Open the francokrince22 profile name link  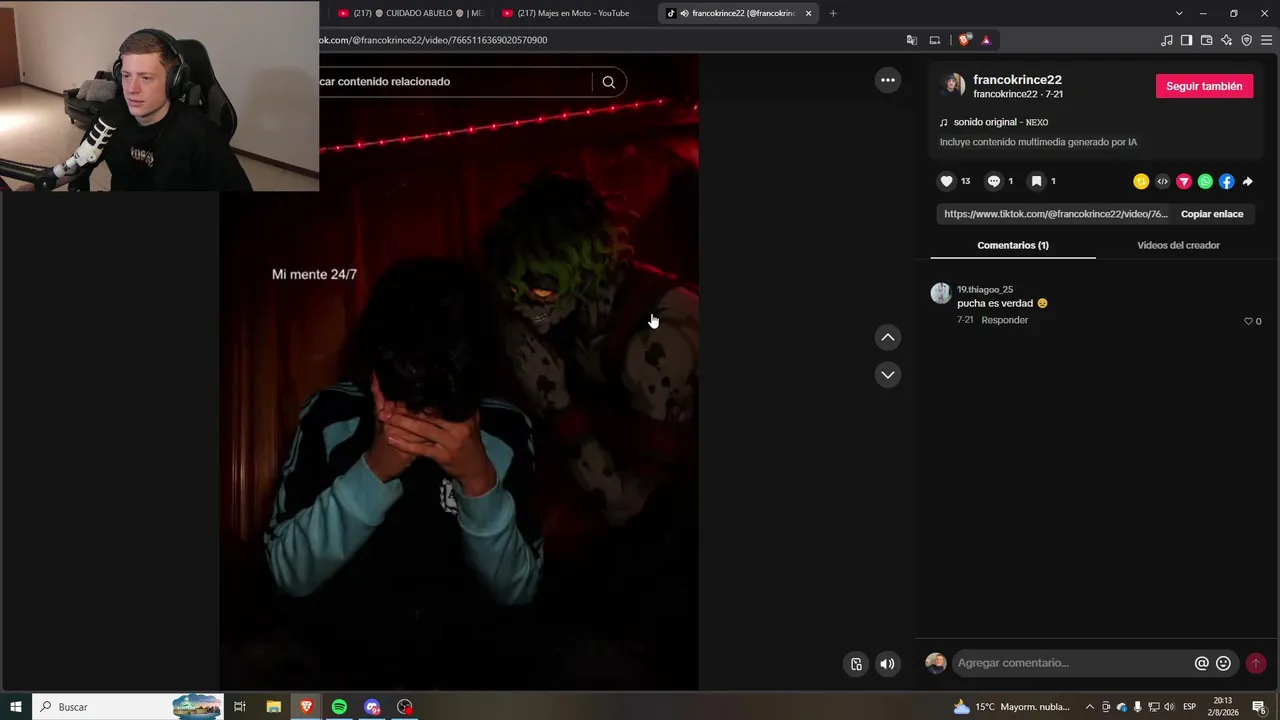click(1017, 79)
